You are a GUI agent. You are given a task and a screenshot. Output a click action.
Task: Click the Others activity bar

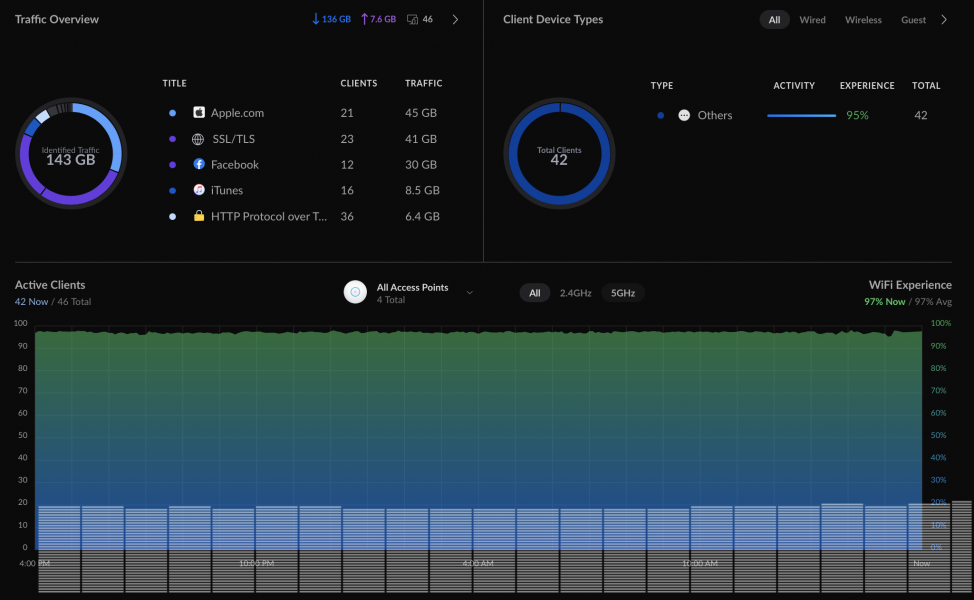point(801,116)
